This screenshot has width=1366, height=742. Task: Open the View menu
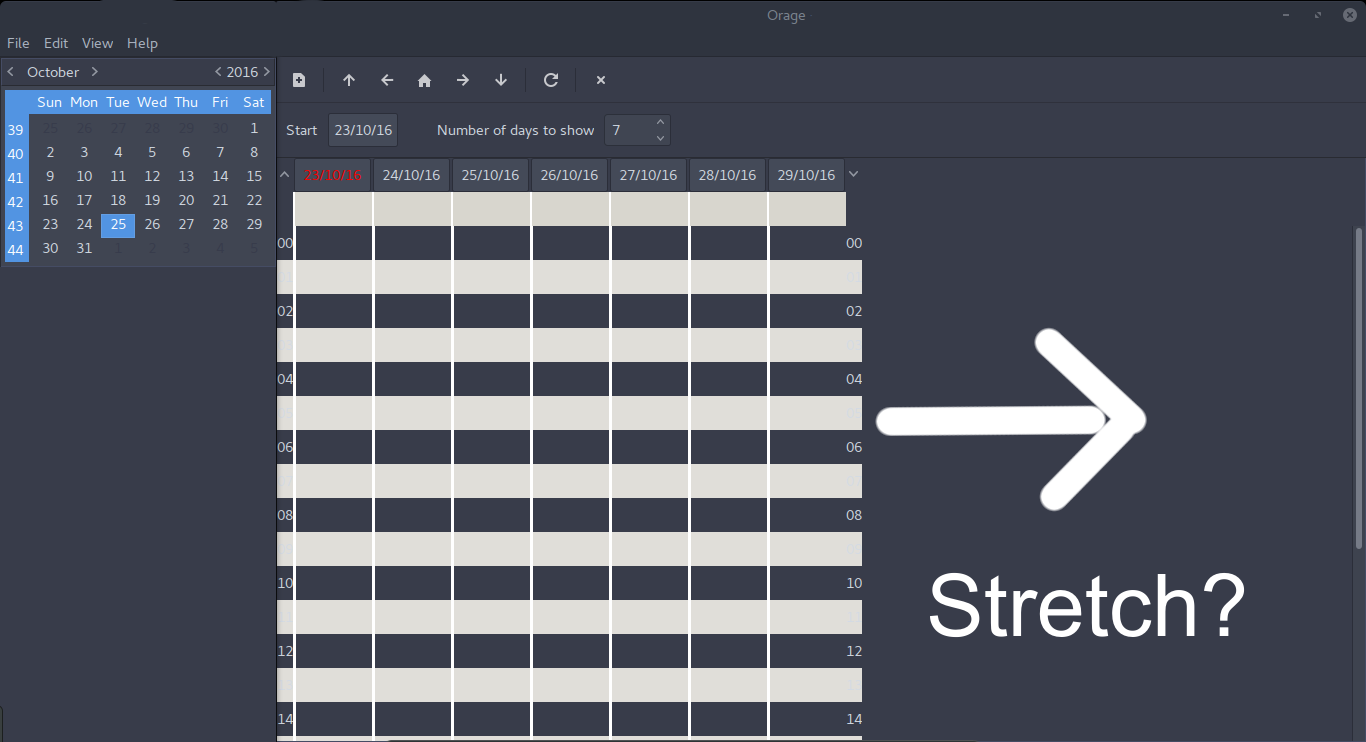pos(97,43)
